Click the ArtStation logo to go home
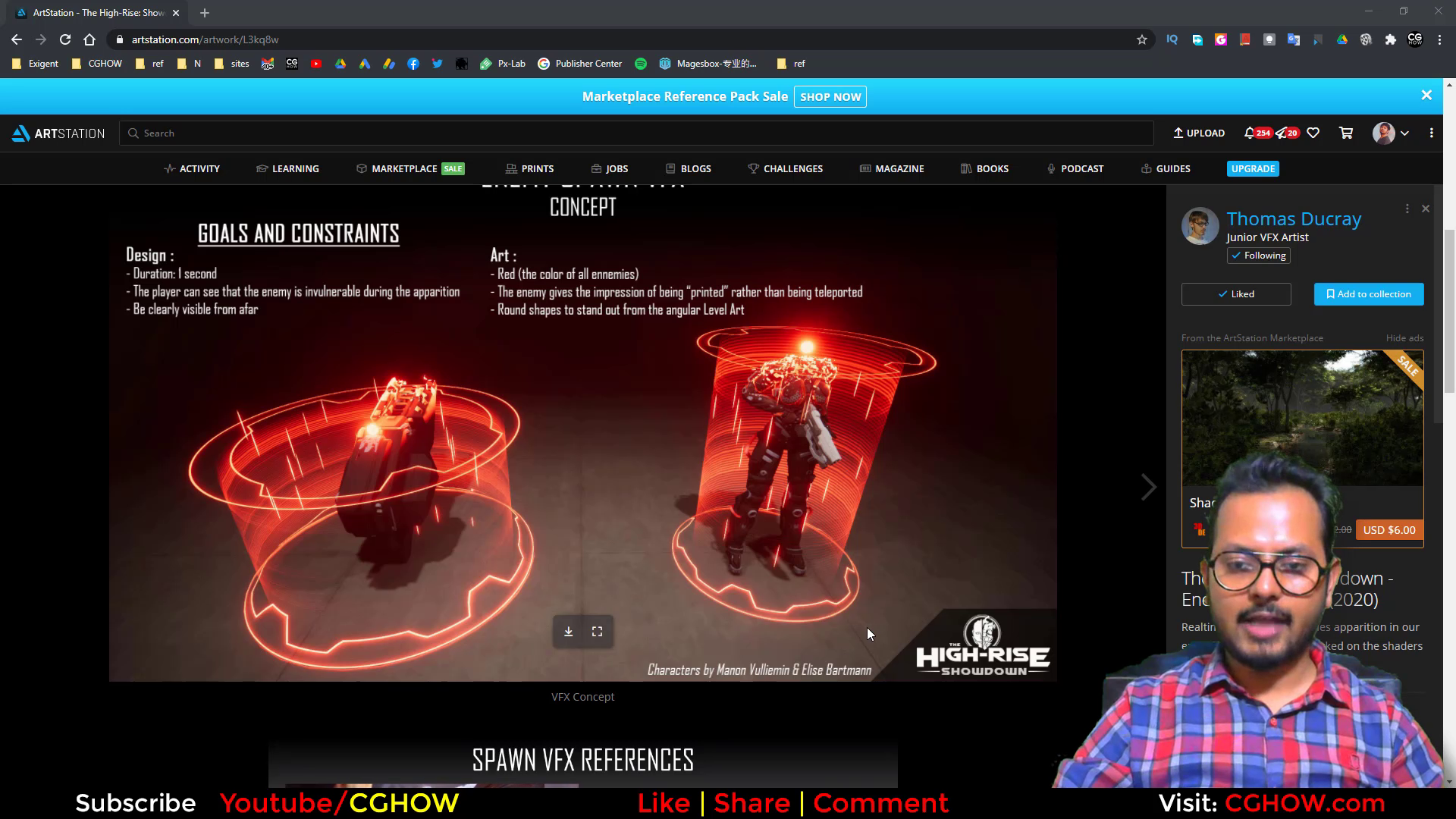The height and width of the screenshot is (819, 1456). (57, 133)
